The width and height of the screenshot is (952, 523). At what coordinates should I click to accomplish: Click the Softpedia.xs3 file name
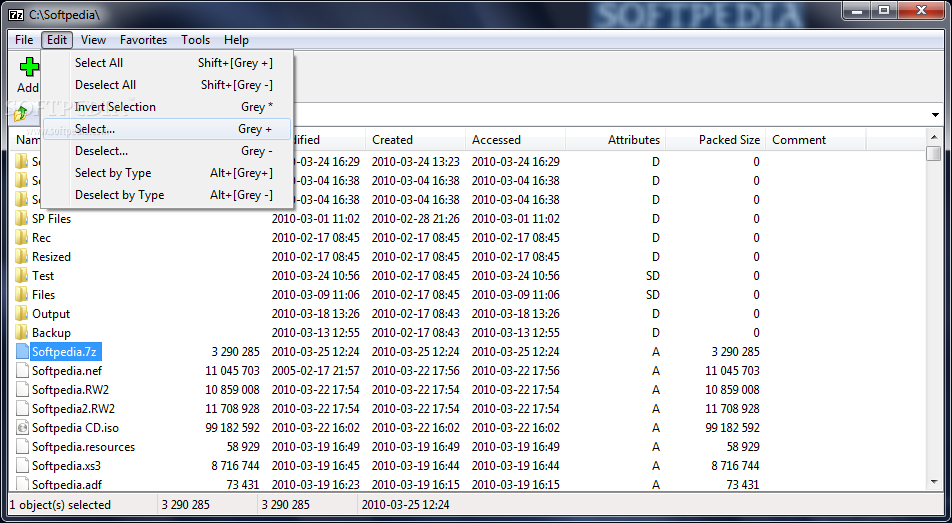66,466
